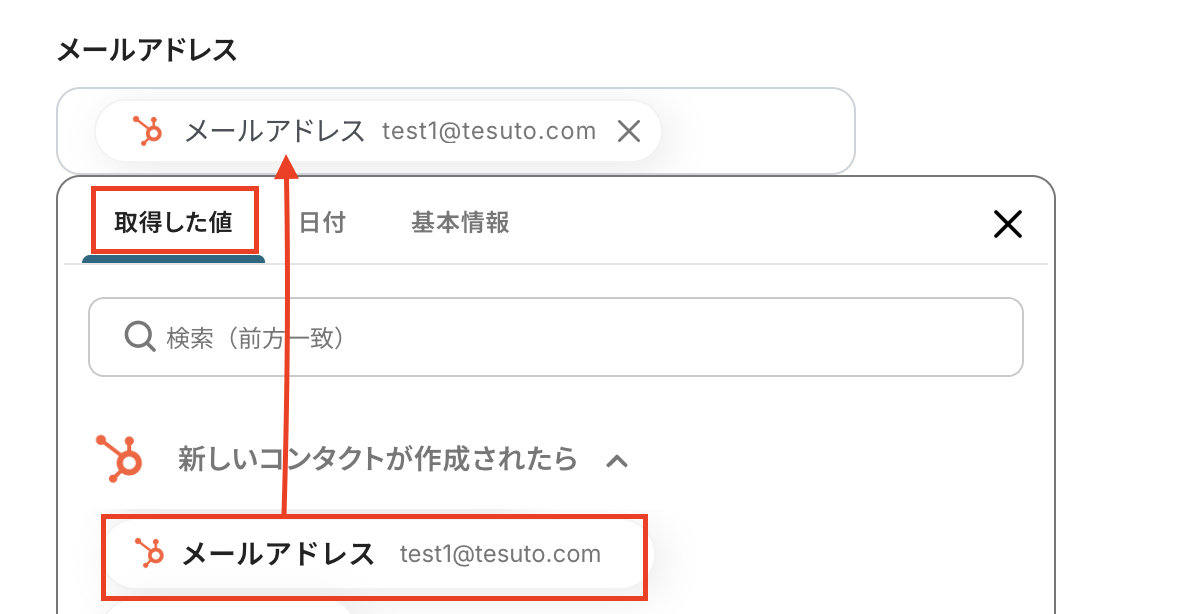
Task: Choose the メールアドレス option in the list
Action: tap(278, 554)
